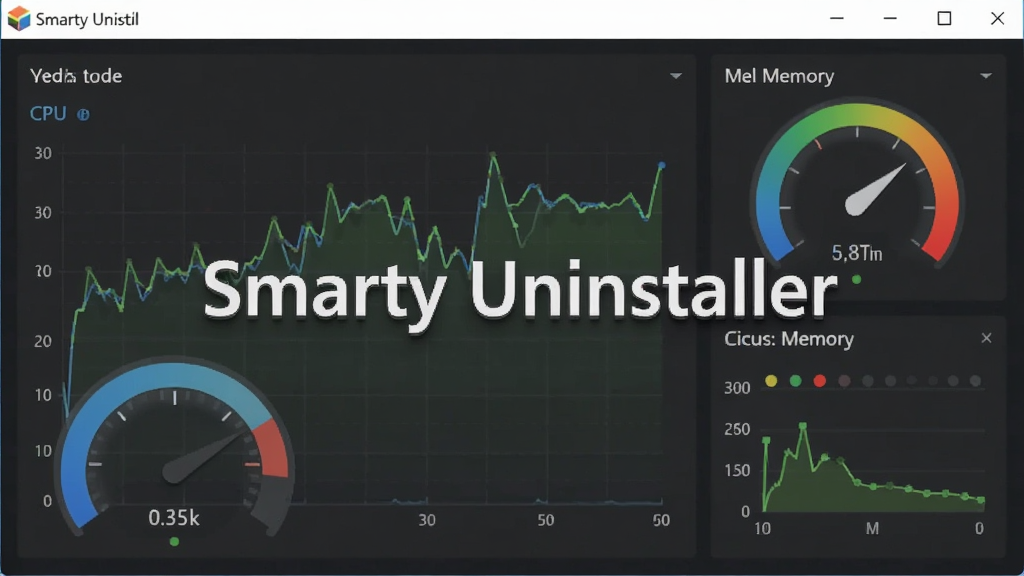Viewport: 1024px width, 576px height.
Task: Toggle the yellow legend dot
Action: click(771, 381)
